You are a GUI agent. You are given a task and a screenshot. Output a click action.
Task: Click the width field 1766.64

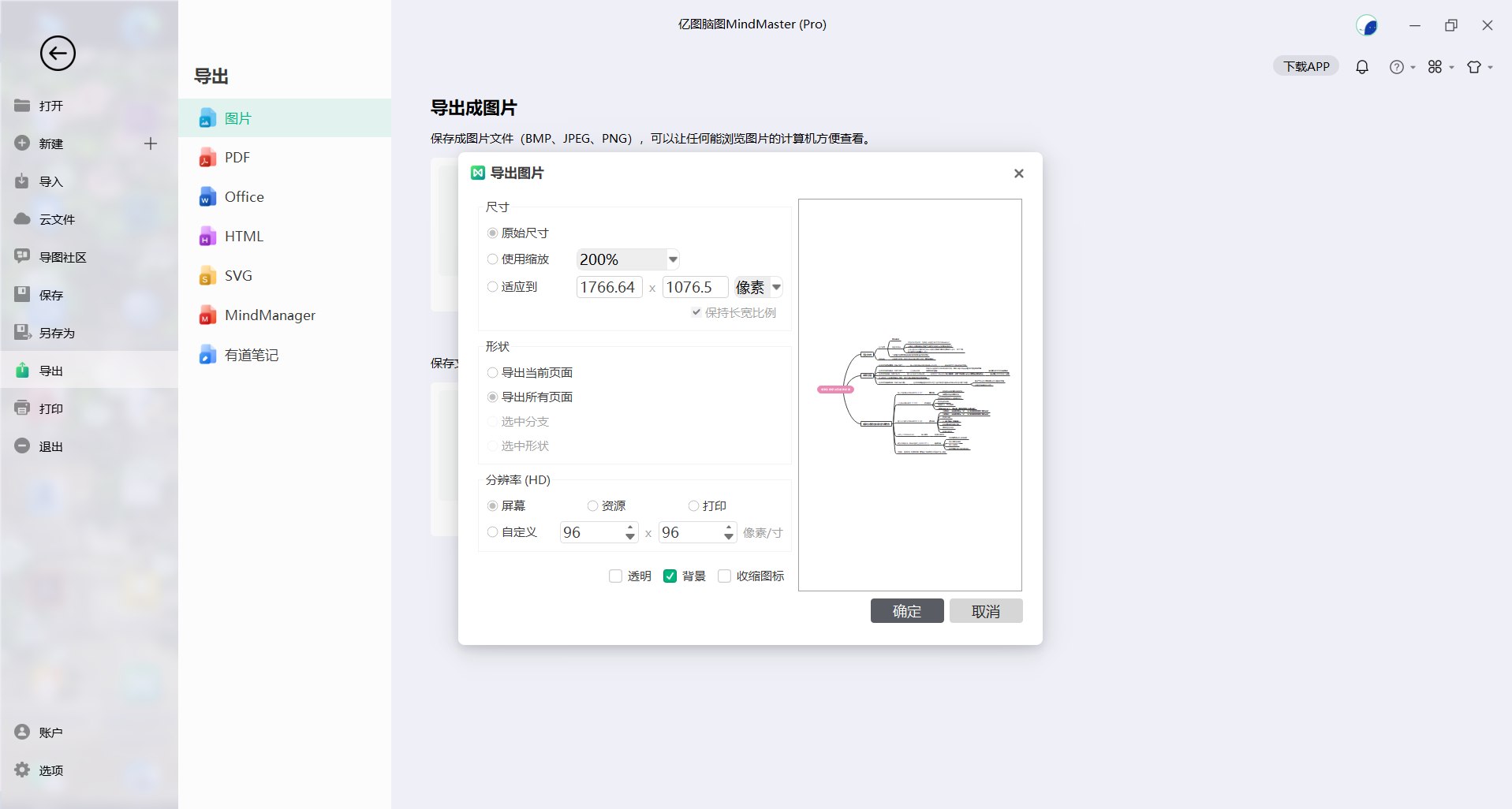[609, 287]
